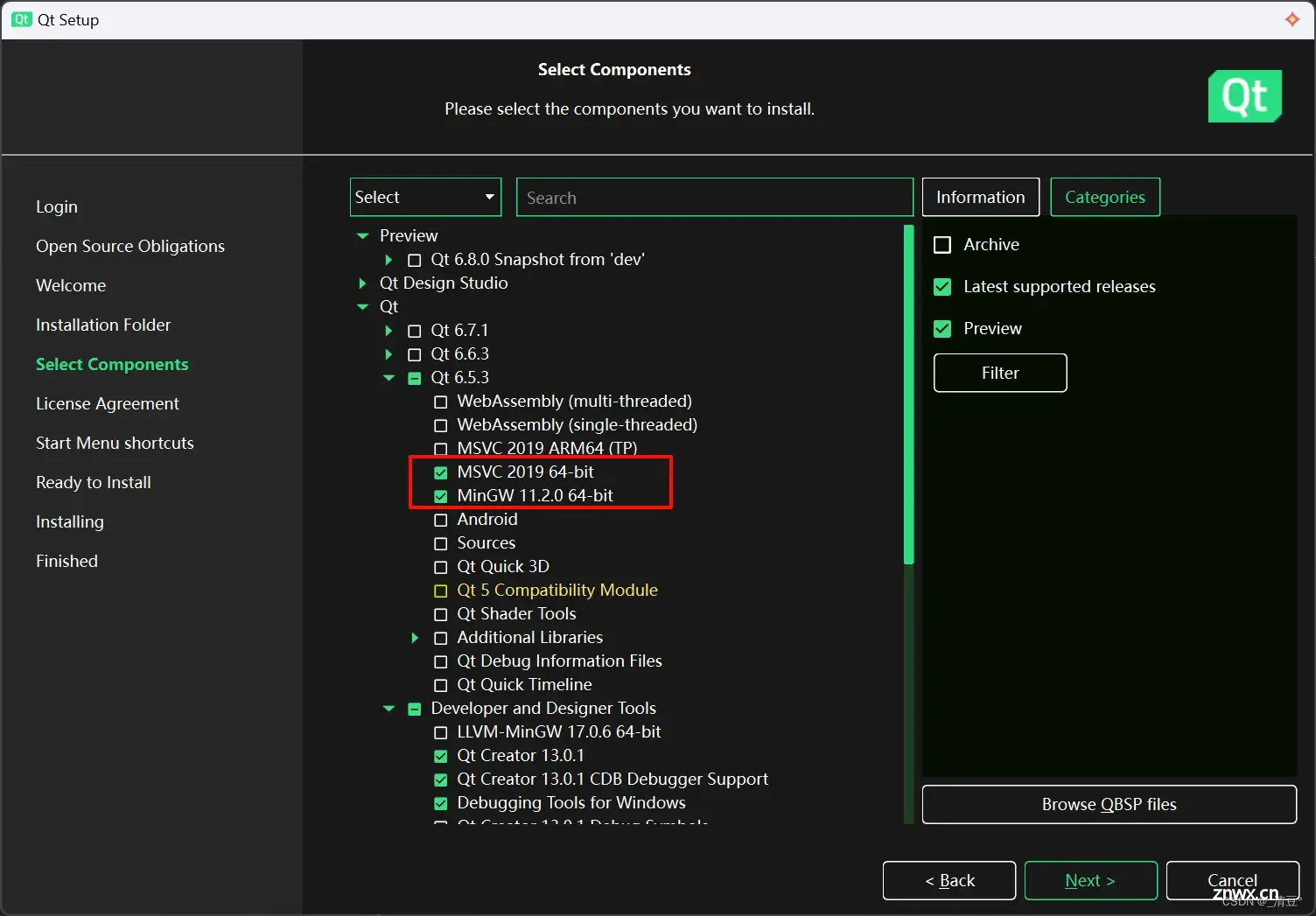Select the Installation Folder step
Viewport: 1316px width, 916px height.
103,325
